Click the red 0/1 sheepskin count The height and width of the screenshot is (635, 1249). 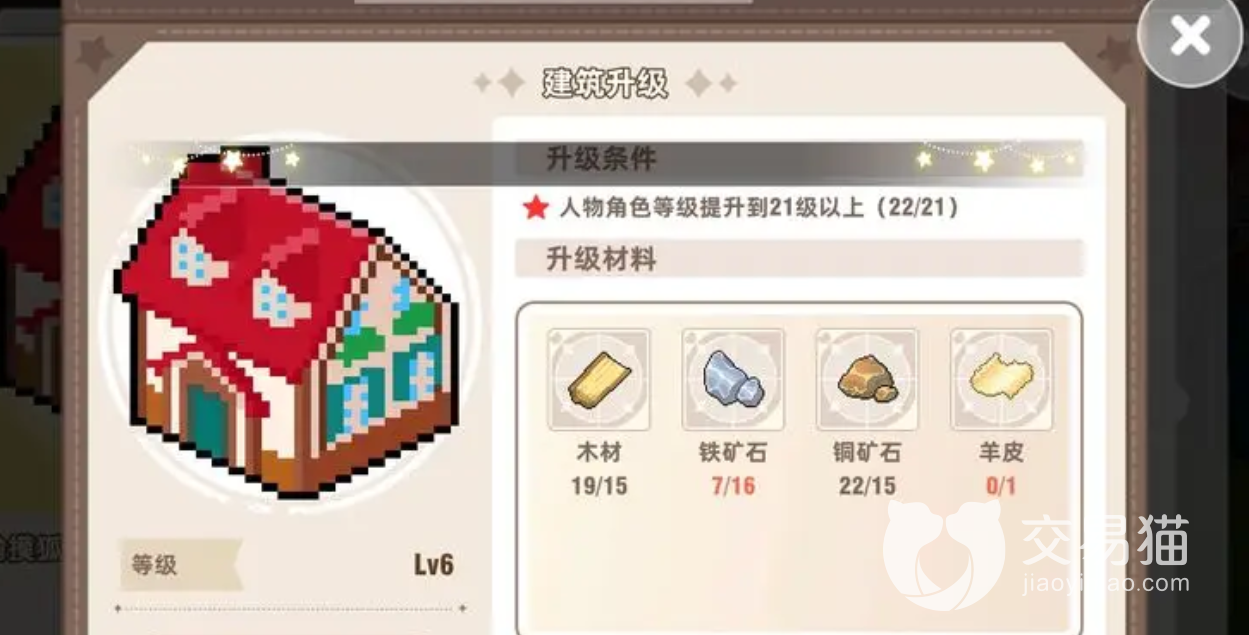(1001, 486)
